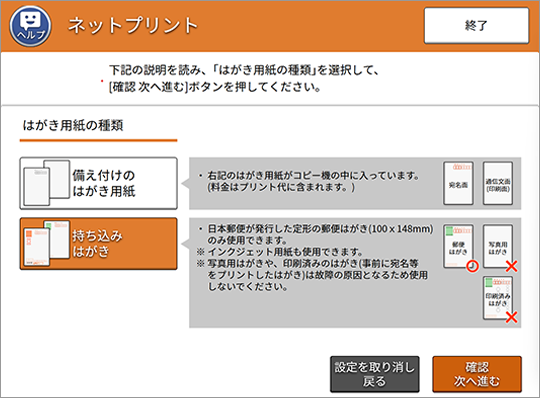Click the colored postcards icon on the 持ち込み option

click(46, 243)
